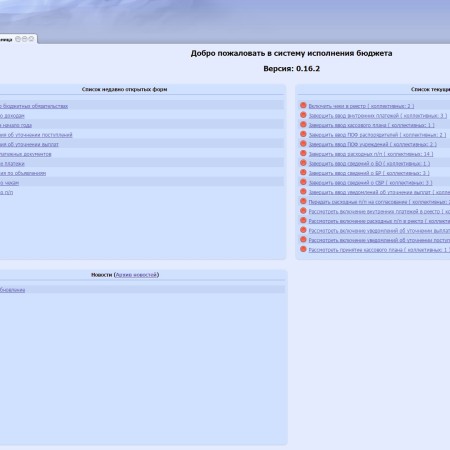Select red marker for 'Завершить ввод уведомлений об уточнении выплат'
450x450 pixels.
[303, 192]
